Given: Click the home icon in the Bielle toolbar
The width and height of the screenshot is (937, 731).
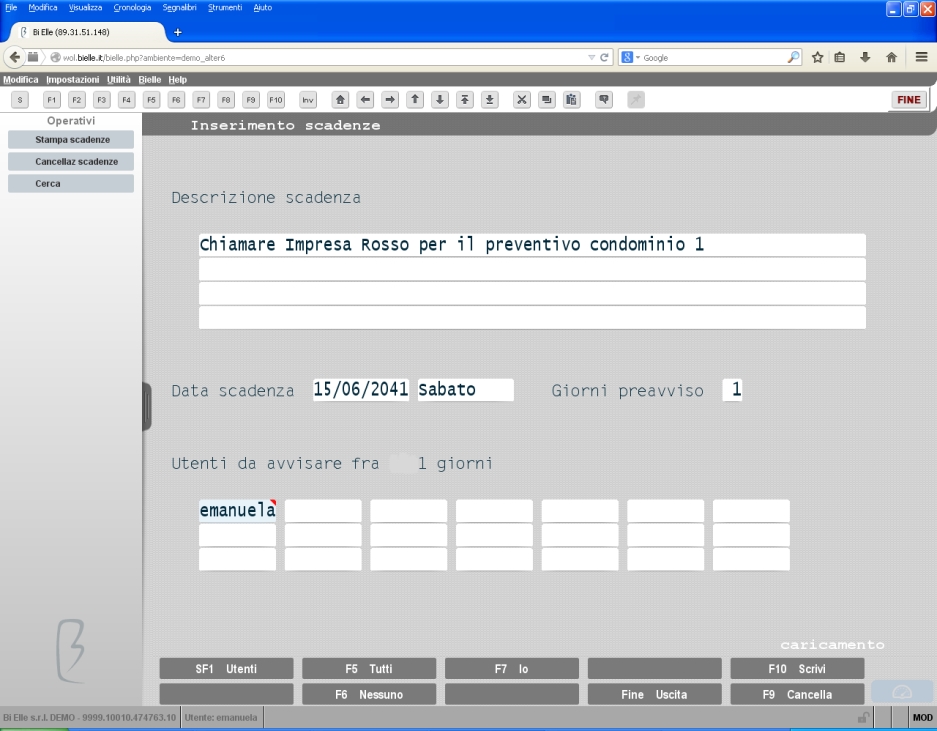Looking at the screenshot, I should click(x=340, y=100).
